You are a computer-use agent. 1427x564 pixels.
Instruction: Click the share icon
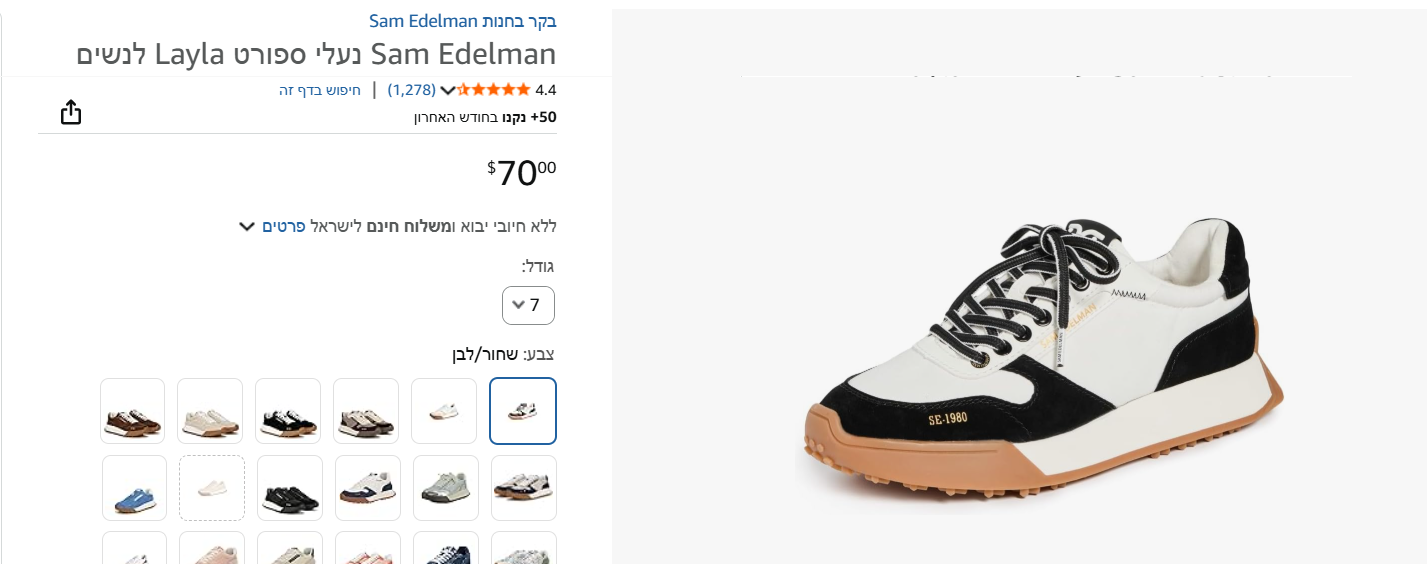[x=70, y=112]
